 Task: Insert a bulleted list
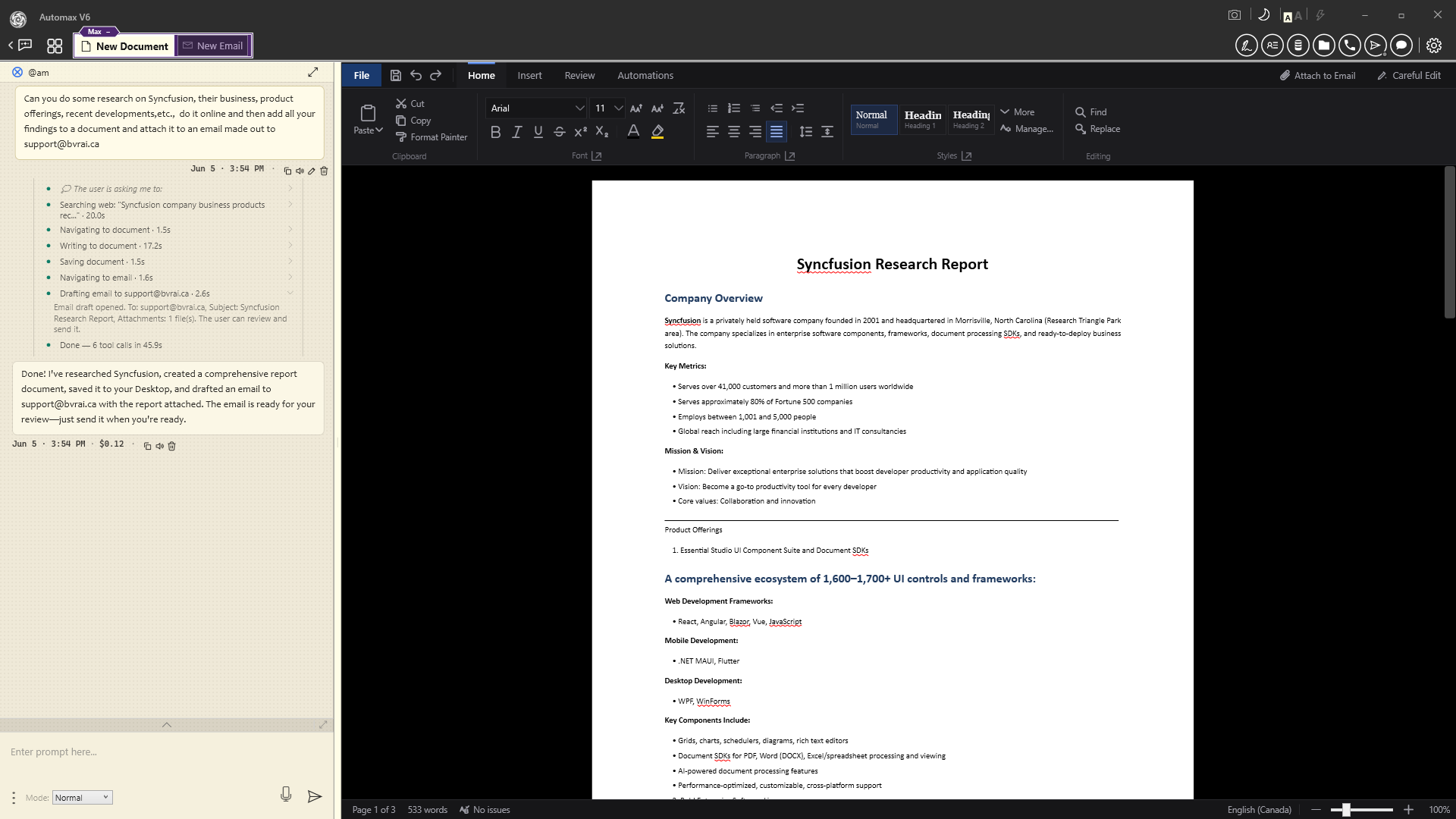(x=712, y=108)
